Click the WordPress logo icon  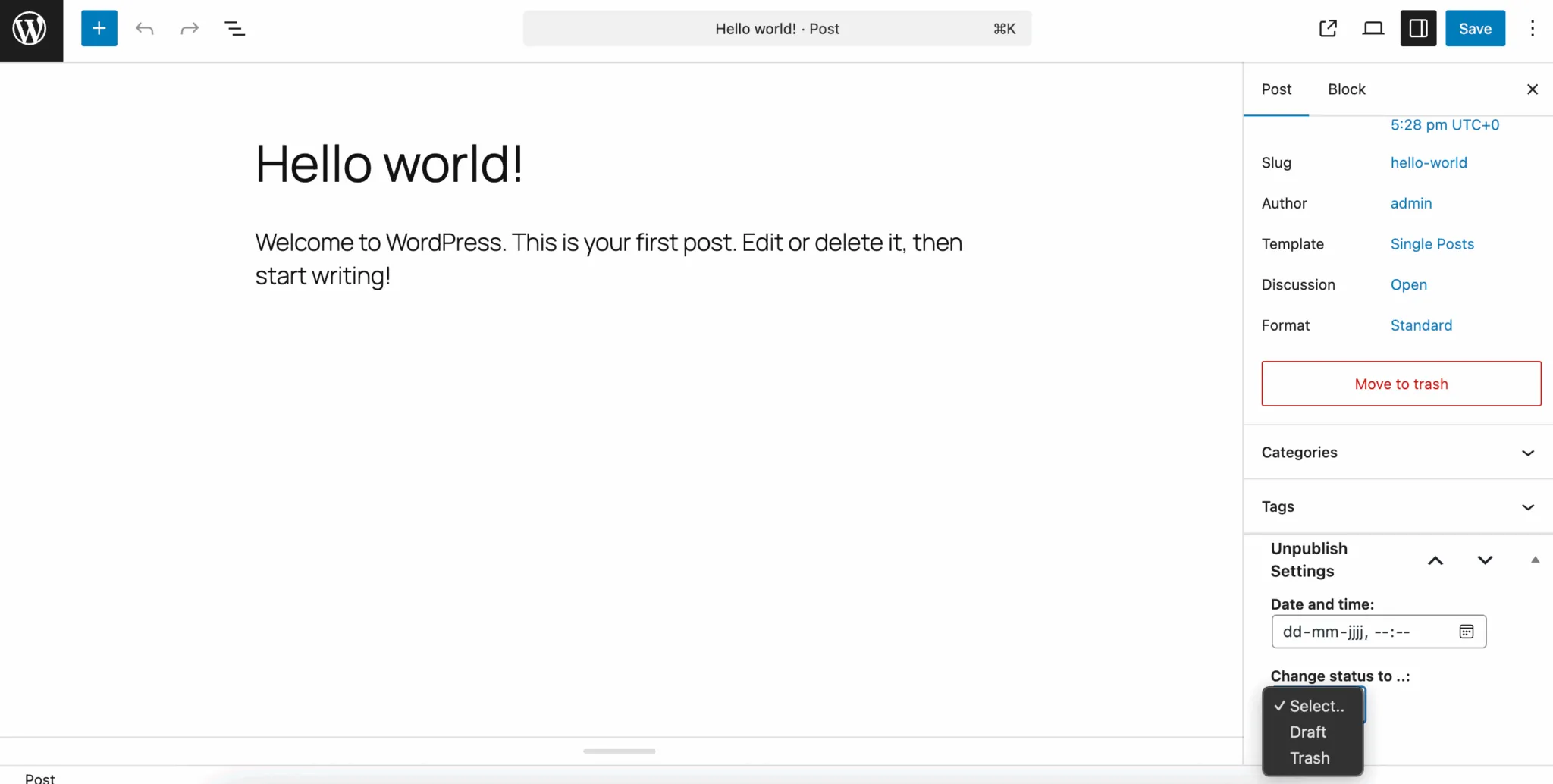30,30
